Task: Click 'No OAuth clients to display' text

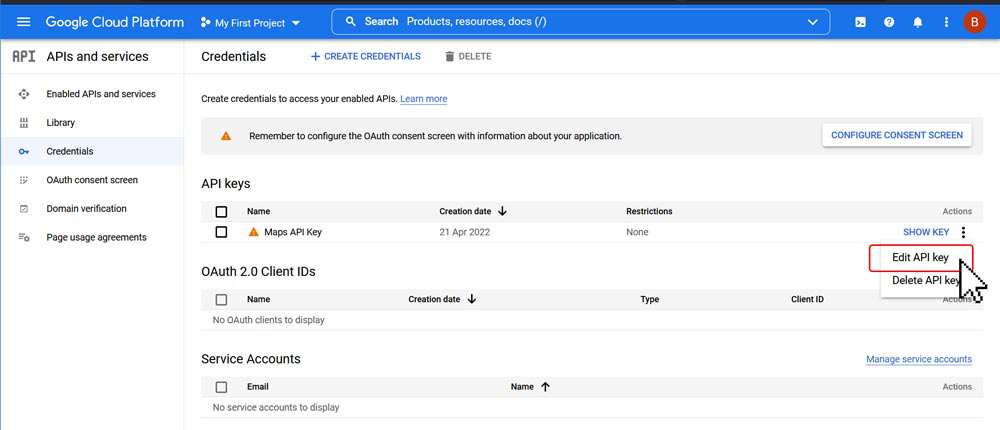Action: pyautogui.click(x=268, y=320)
